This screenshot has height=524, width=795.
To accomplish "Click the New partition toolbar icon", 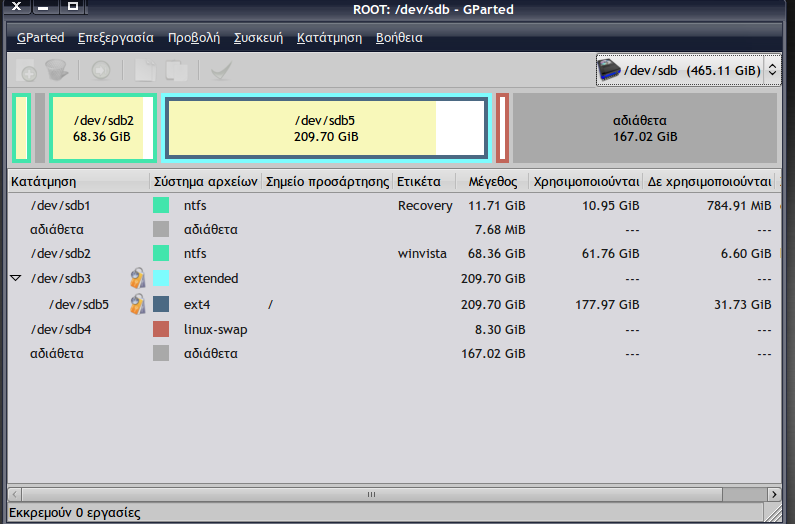I will (27, 71).
